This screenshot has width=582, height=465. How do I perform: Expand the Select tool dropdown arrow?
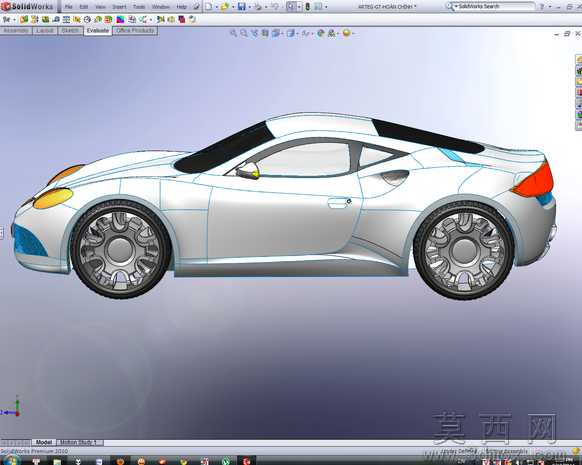pos(299,7)
